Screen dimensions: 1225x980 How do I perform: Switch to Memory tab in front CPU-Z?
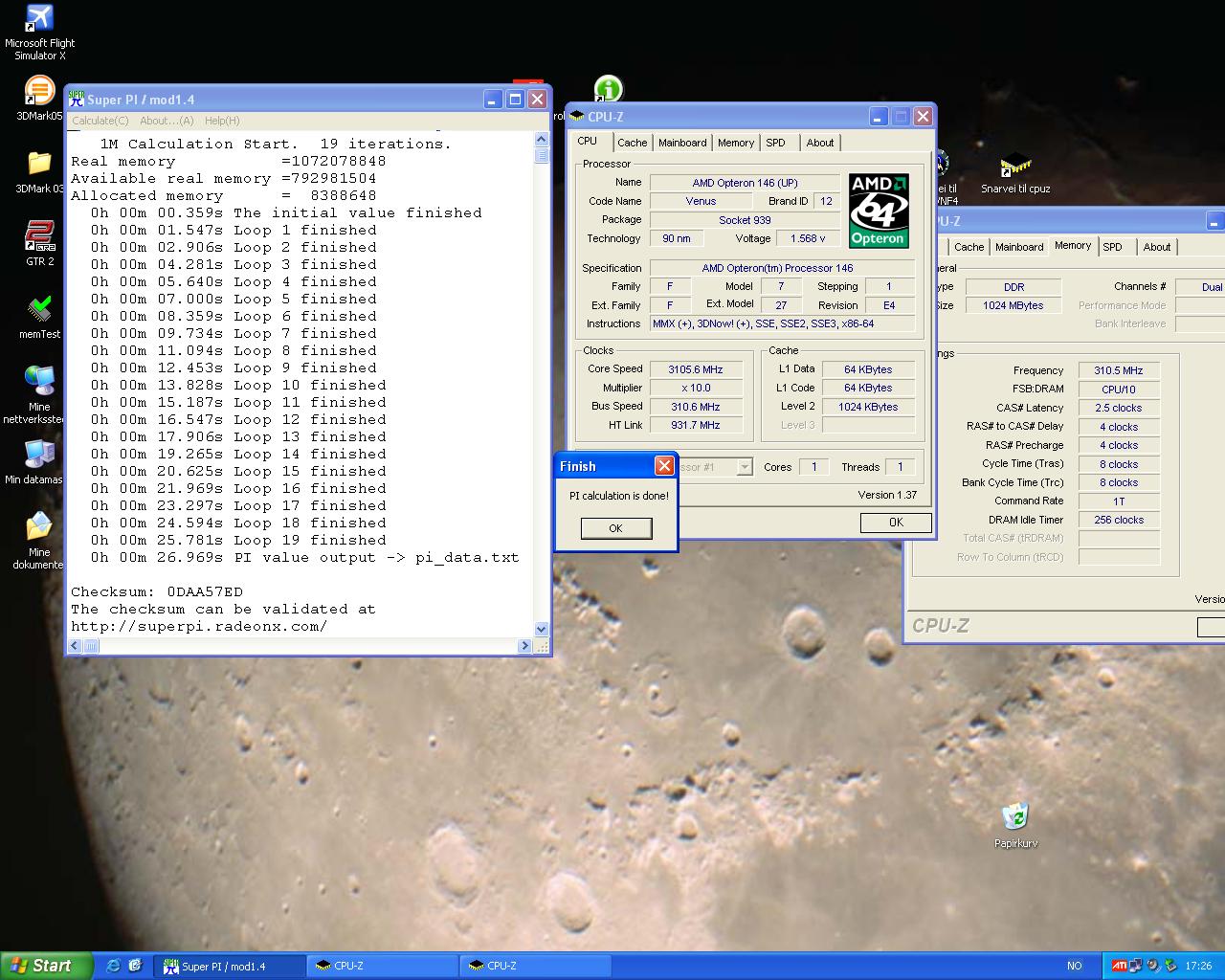[736, 143]
